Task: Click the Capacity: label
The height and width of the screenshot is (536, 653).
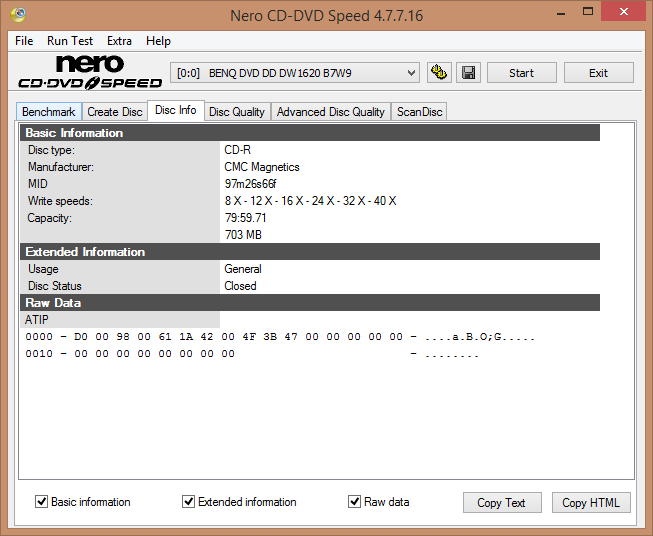Action: tap(50, 218)
